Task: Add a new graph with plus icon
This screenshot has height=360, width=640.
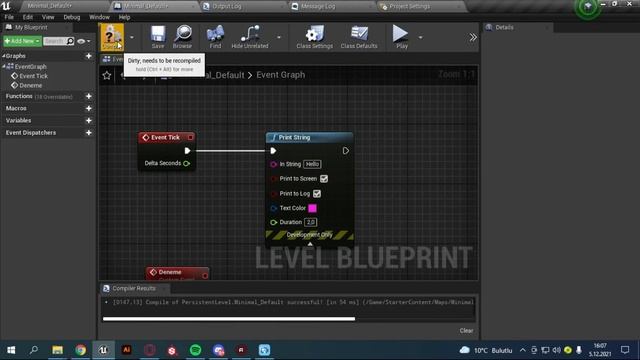Action: (89, 56)
